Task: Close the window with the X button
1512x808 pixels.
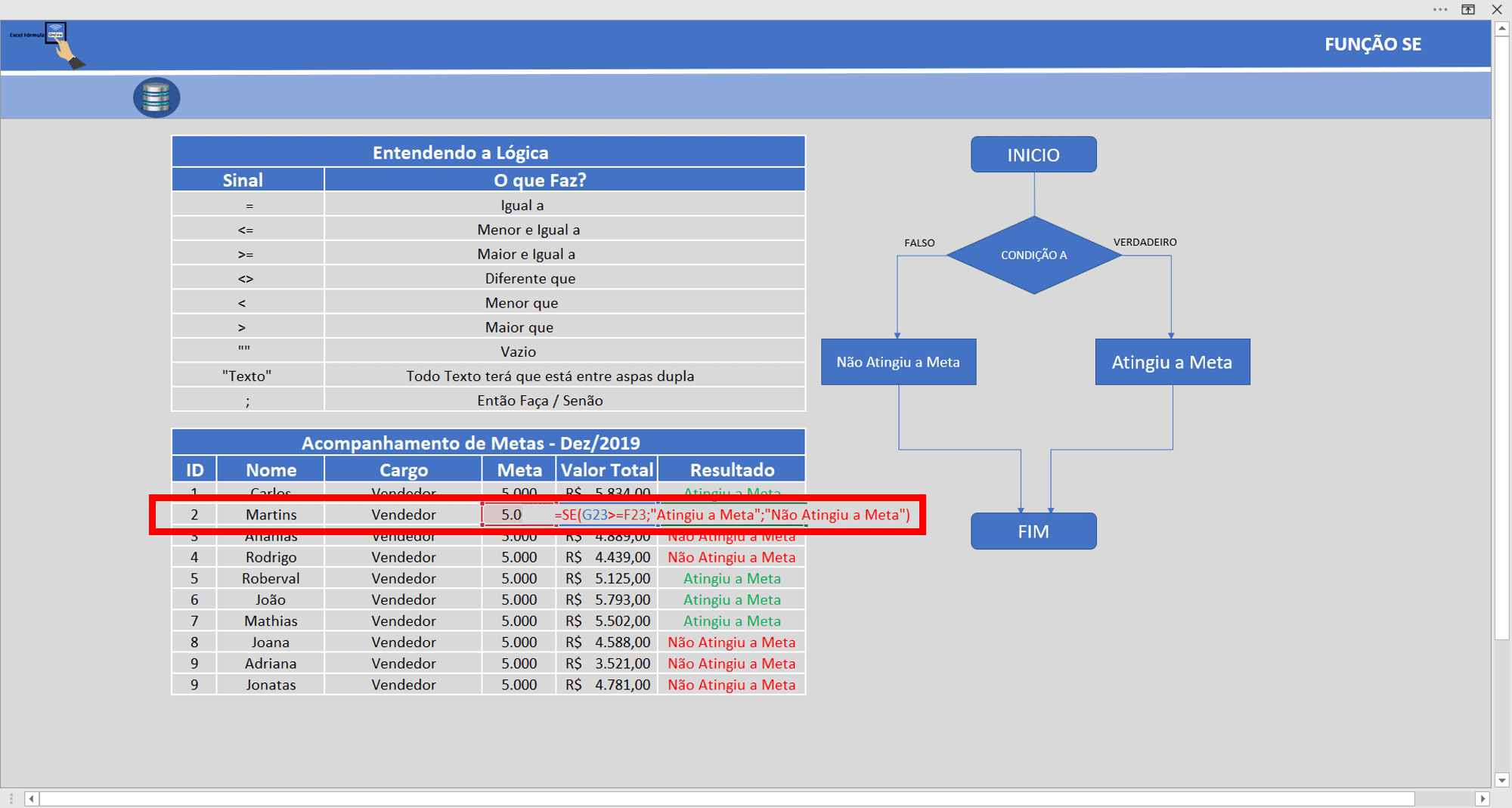Action: [x=1497, y=10]
